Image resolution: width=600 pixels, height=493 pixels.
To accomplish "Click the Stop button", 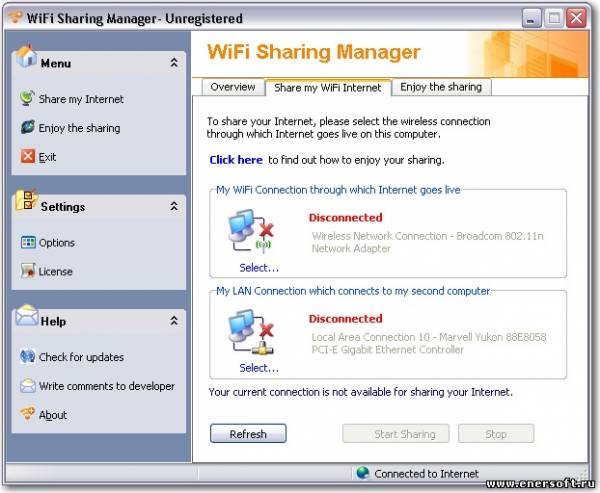I will click(x=496, y=434).
